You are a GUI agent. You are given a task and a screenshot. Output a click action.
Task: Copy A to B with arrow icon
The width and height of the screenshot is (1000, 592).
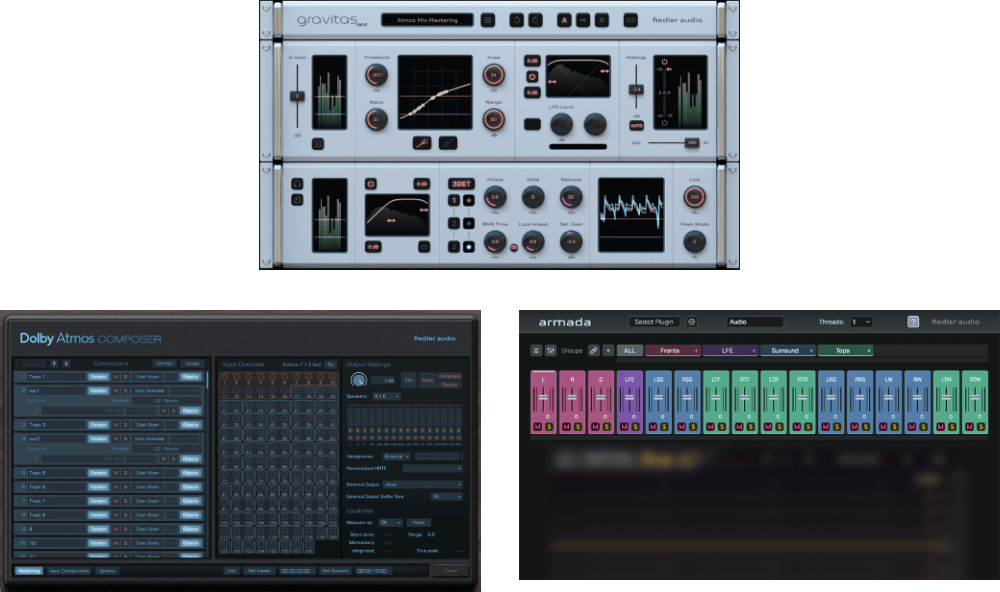(583, 20)
